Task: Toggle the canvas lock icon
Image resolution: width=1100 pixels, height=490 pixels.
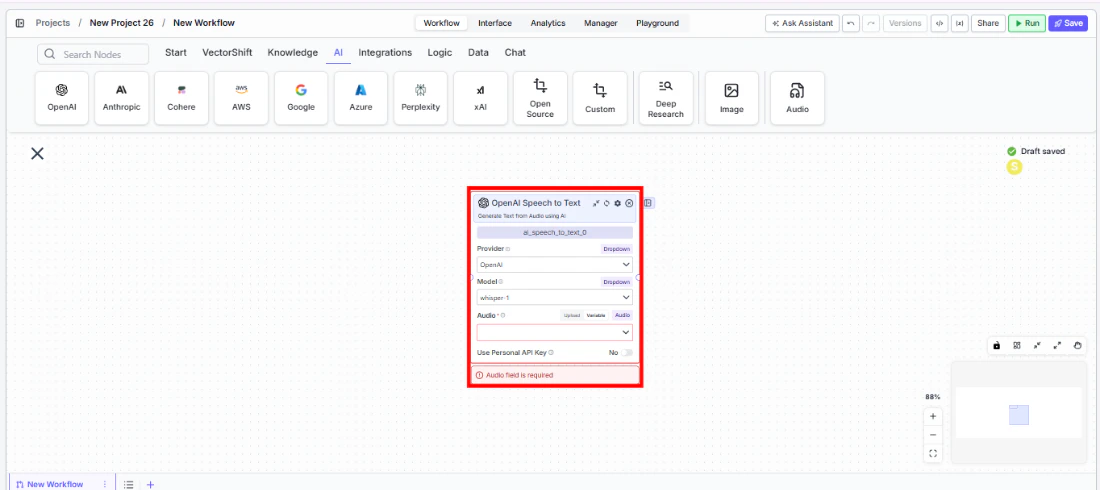Action: pyautogui.click(x=997, y=345)
